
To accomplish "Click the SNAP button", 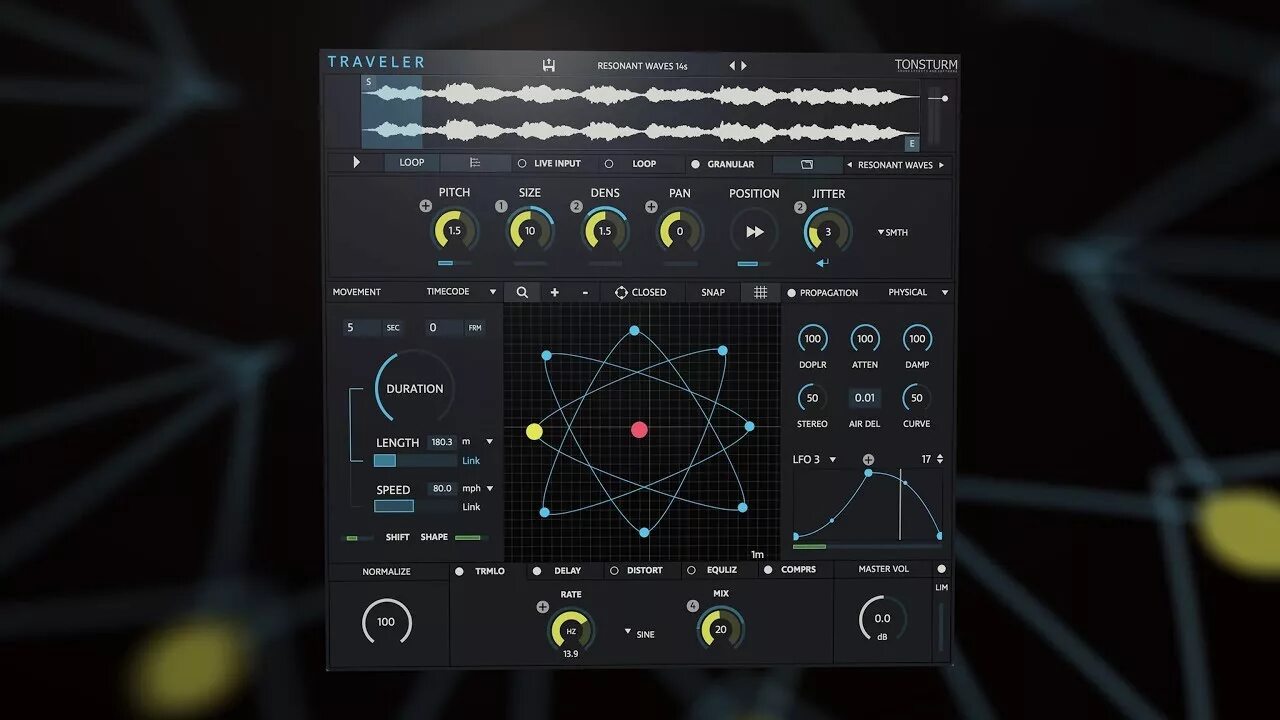I will (713, 292).
